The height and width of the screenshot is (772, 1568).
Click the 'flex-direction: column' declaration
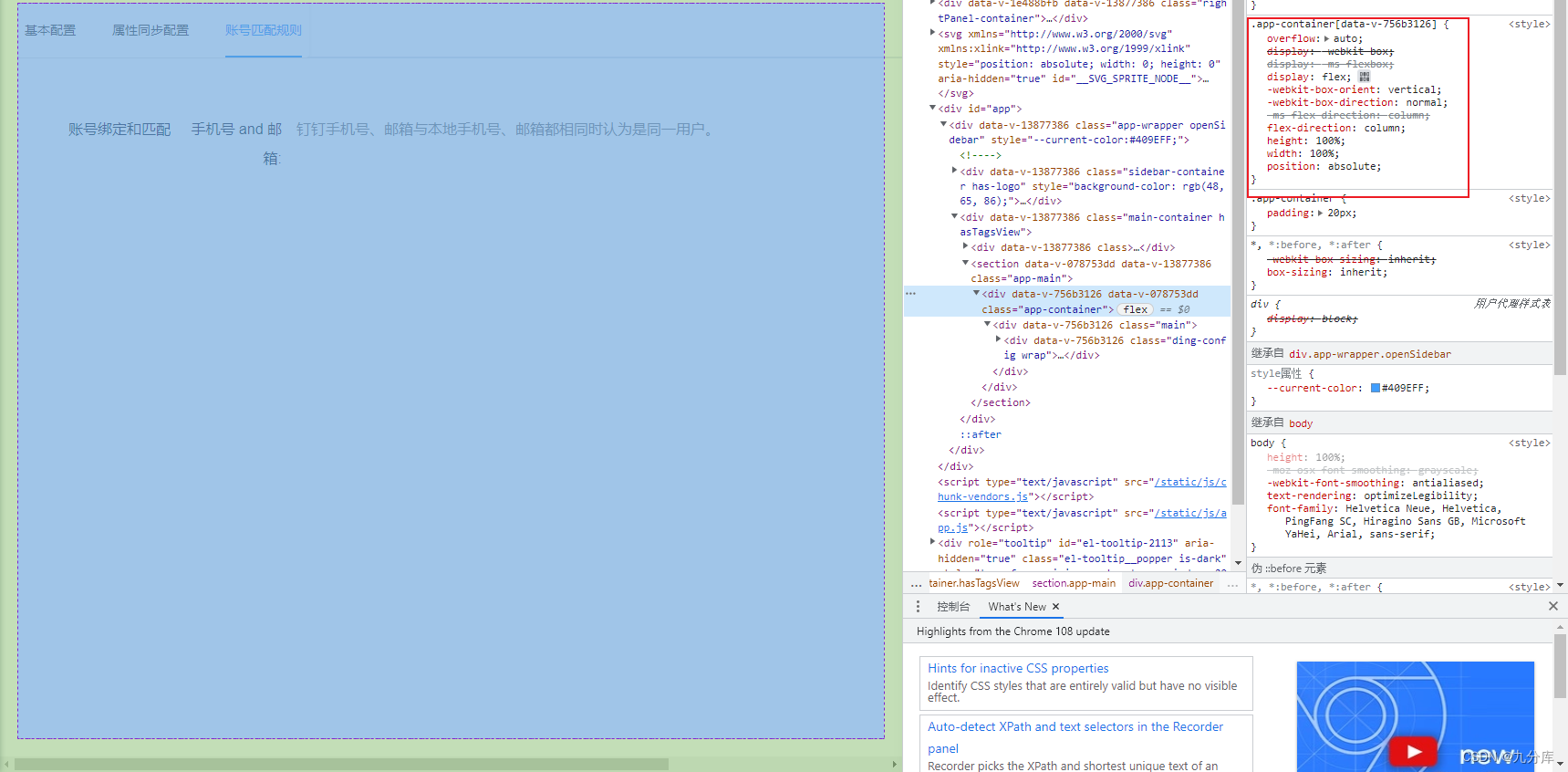(1336, 129)
